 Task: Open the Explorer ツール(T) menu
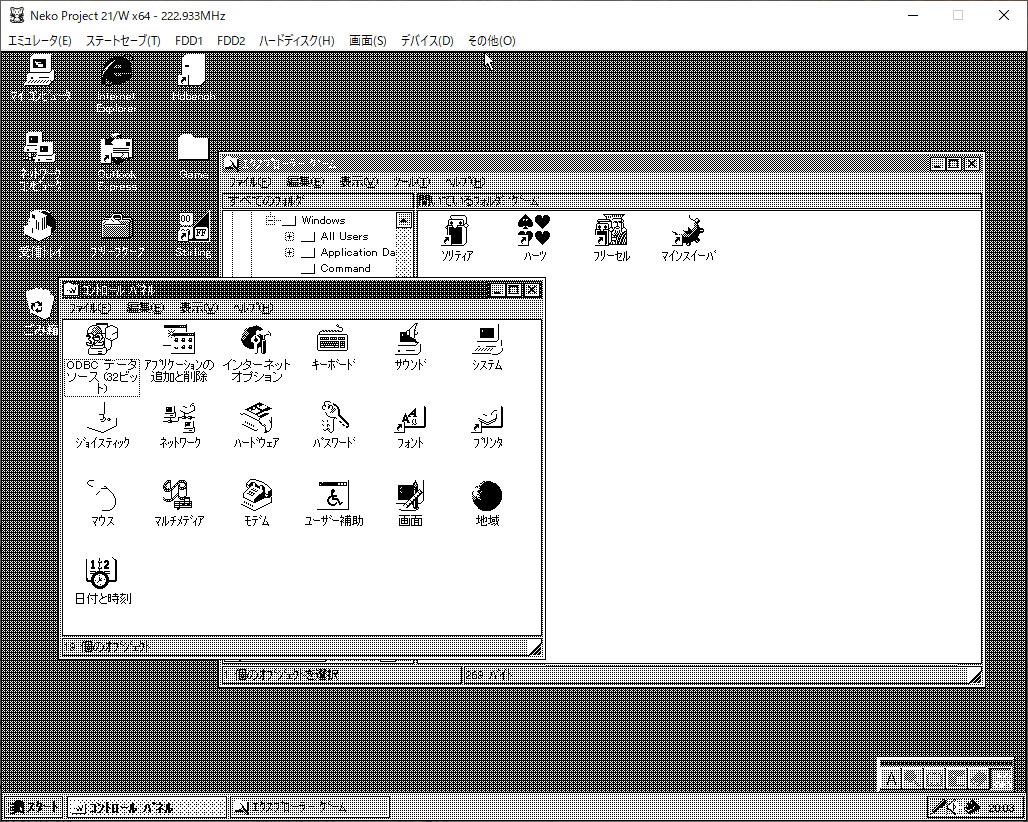point(411,182)
